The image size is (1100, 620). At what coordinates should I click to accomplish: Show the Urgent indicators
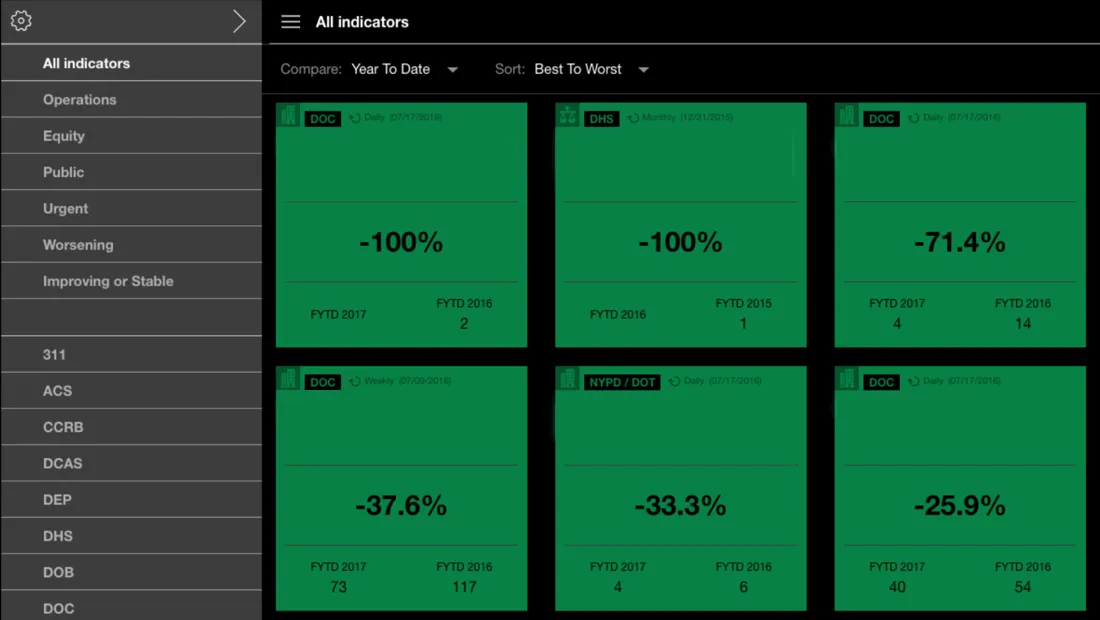[66, 209]
